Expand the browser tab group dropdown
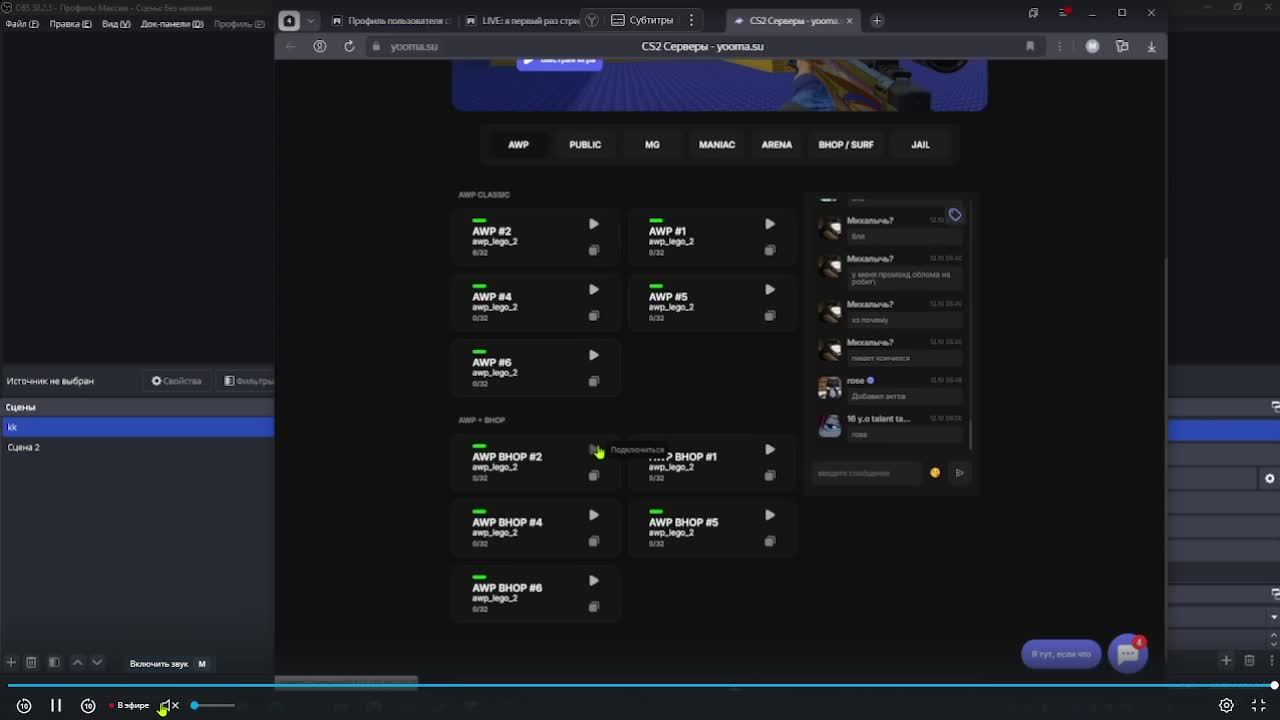1280x720 pixels. pyautogui.click(x=311, y=20)
